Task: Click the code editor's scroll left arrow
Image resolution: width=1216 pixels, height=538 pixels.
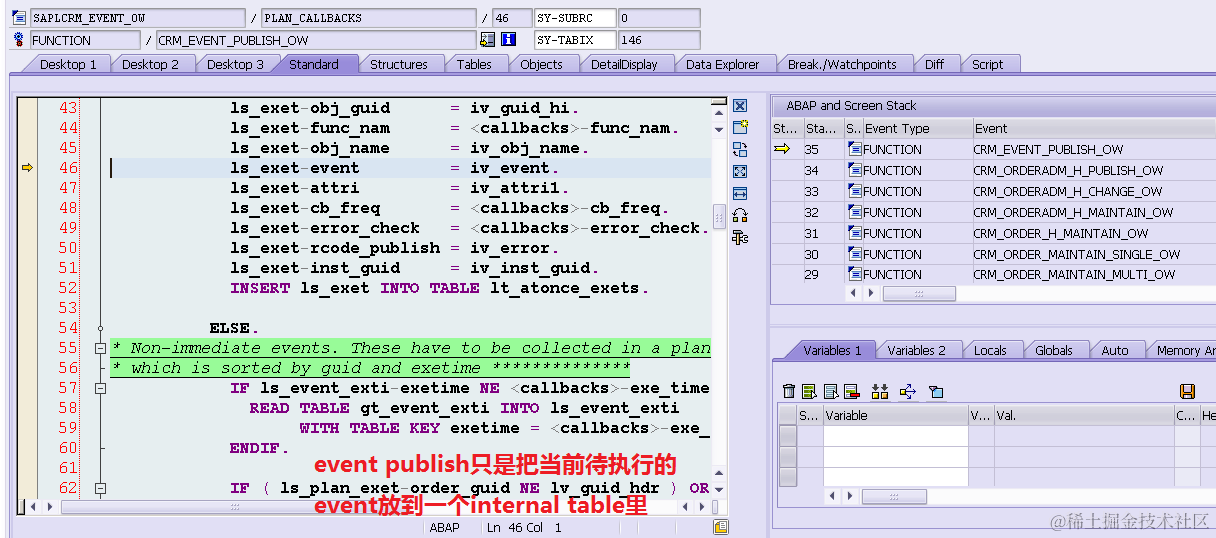Action: (x=33, y=507)
